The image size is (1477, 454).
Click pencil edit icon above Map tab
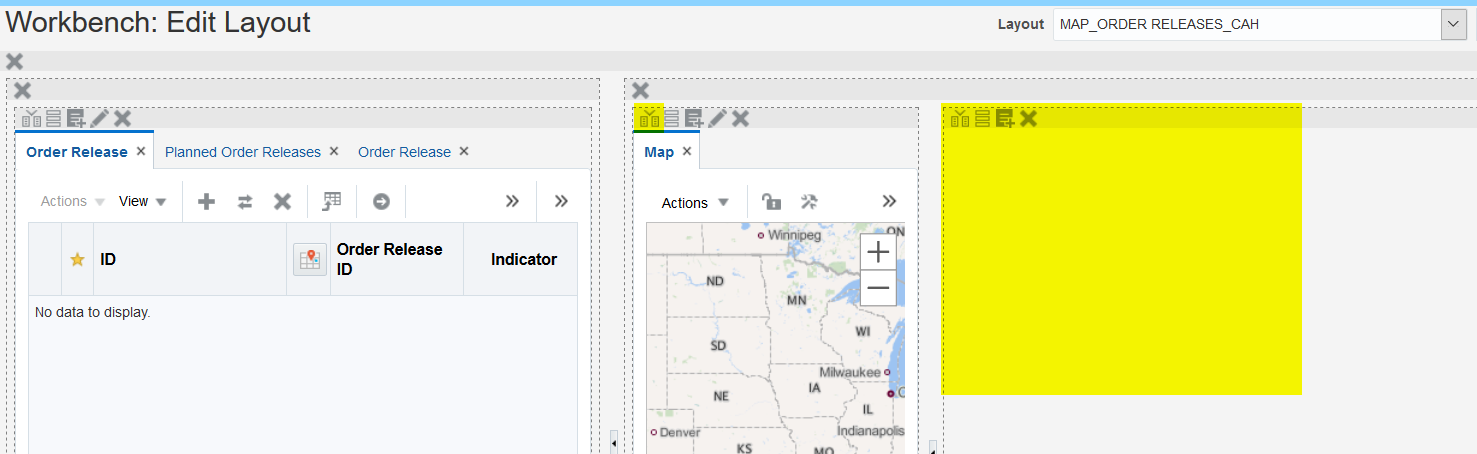717,119
